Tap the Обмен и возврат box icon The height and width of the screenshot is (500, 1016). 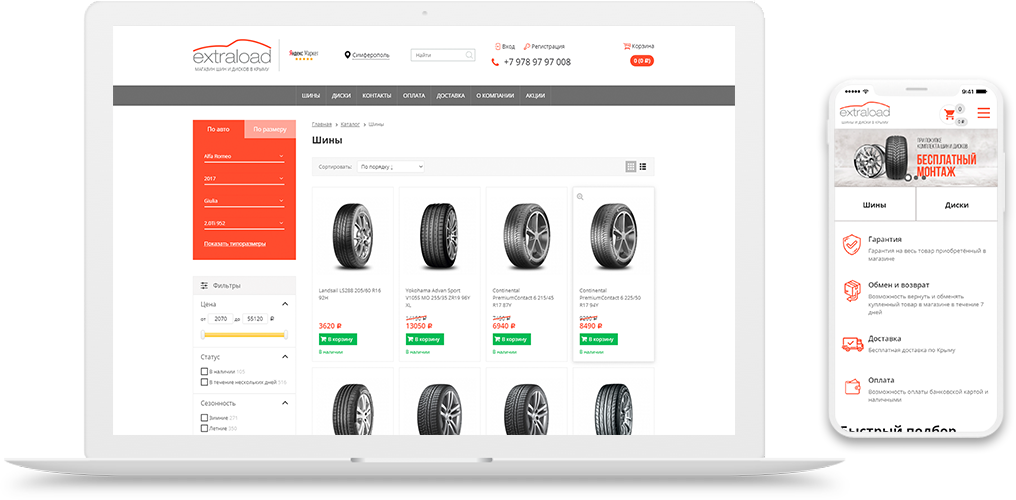tap(851, 291)
